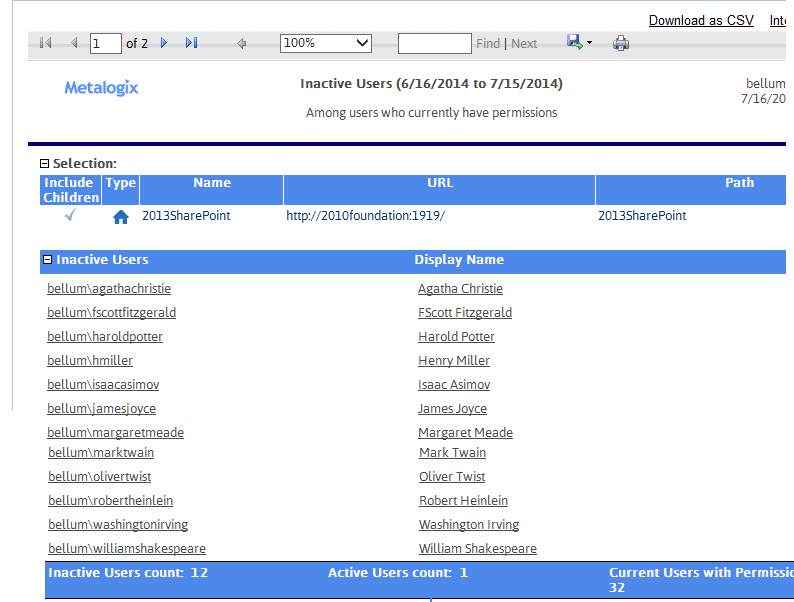Open bellum\fscottfitzgerald user link

111,312
